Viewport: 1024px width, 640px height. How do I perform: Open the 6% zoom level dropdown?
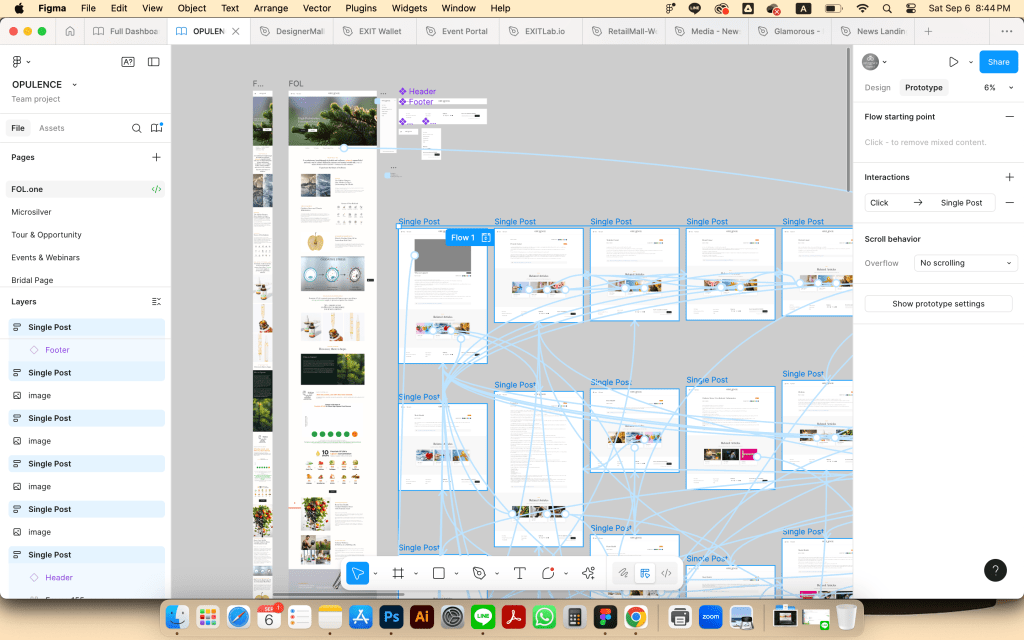click(x=995, y=88)
